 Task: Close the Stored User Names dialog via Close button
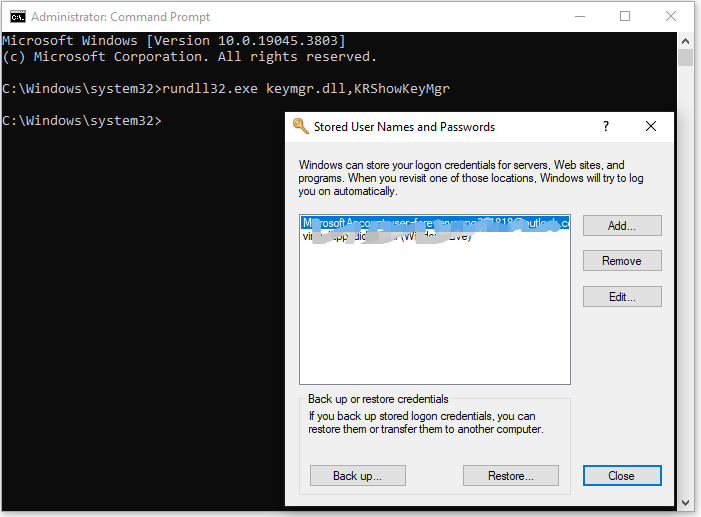[622, 475]
